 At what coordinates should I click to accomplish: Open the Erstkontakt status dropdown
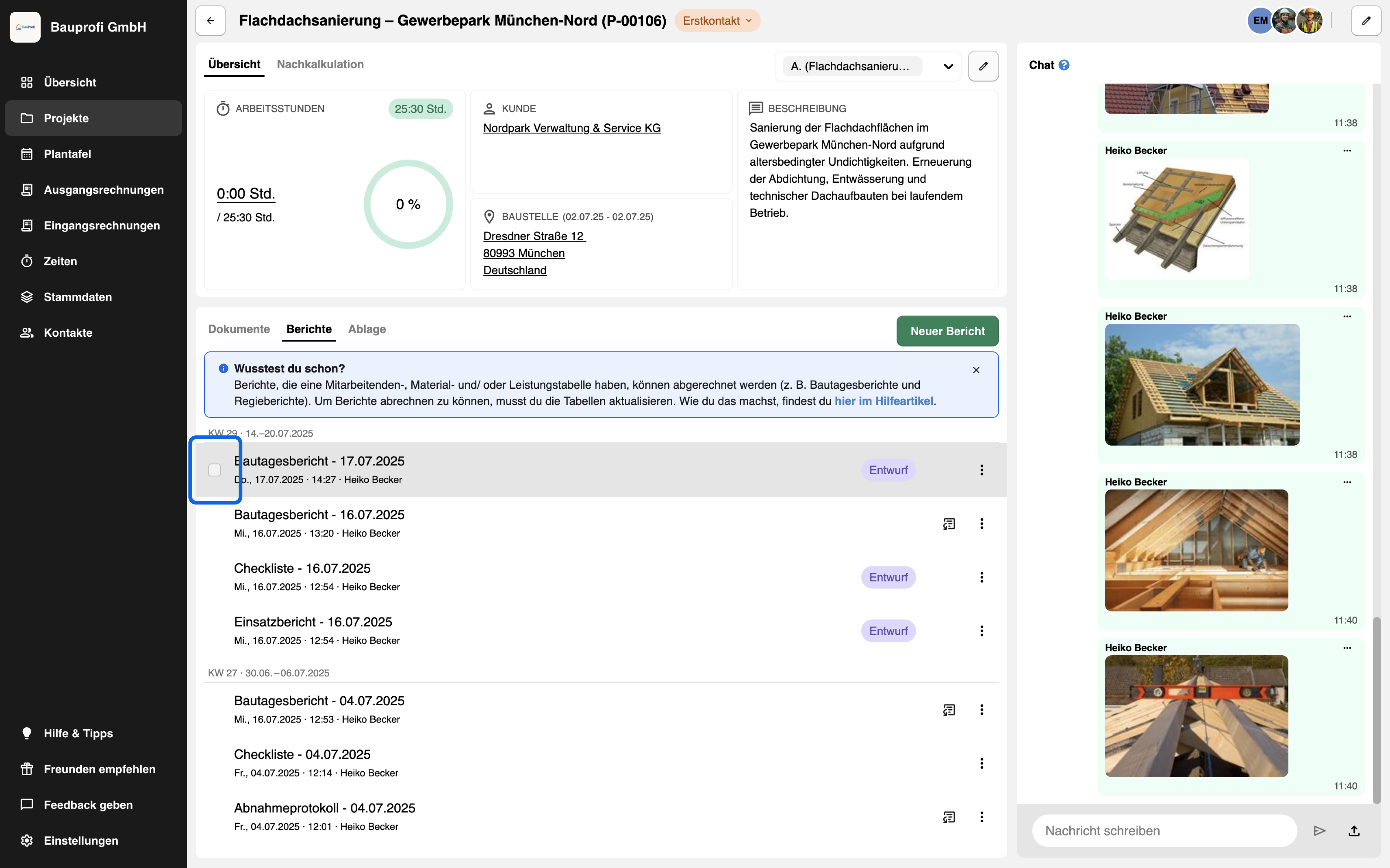717,21
